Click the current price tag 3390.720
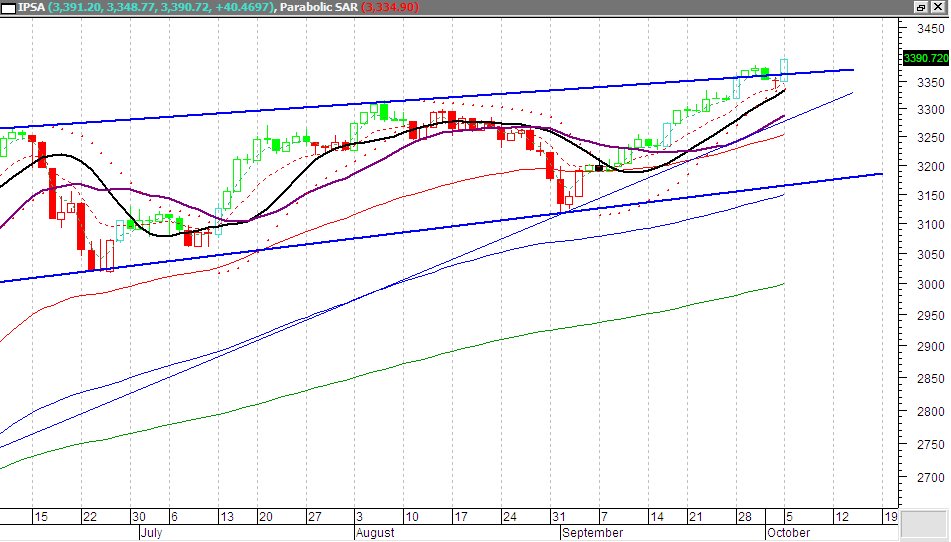The image size is (951, 542). 926,58
